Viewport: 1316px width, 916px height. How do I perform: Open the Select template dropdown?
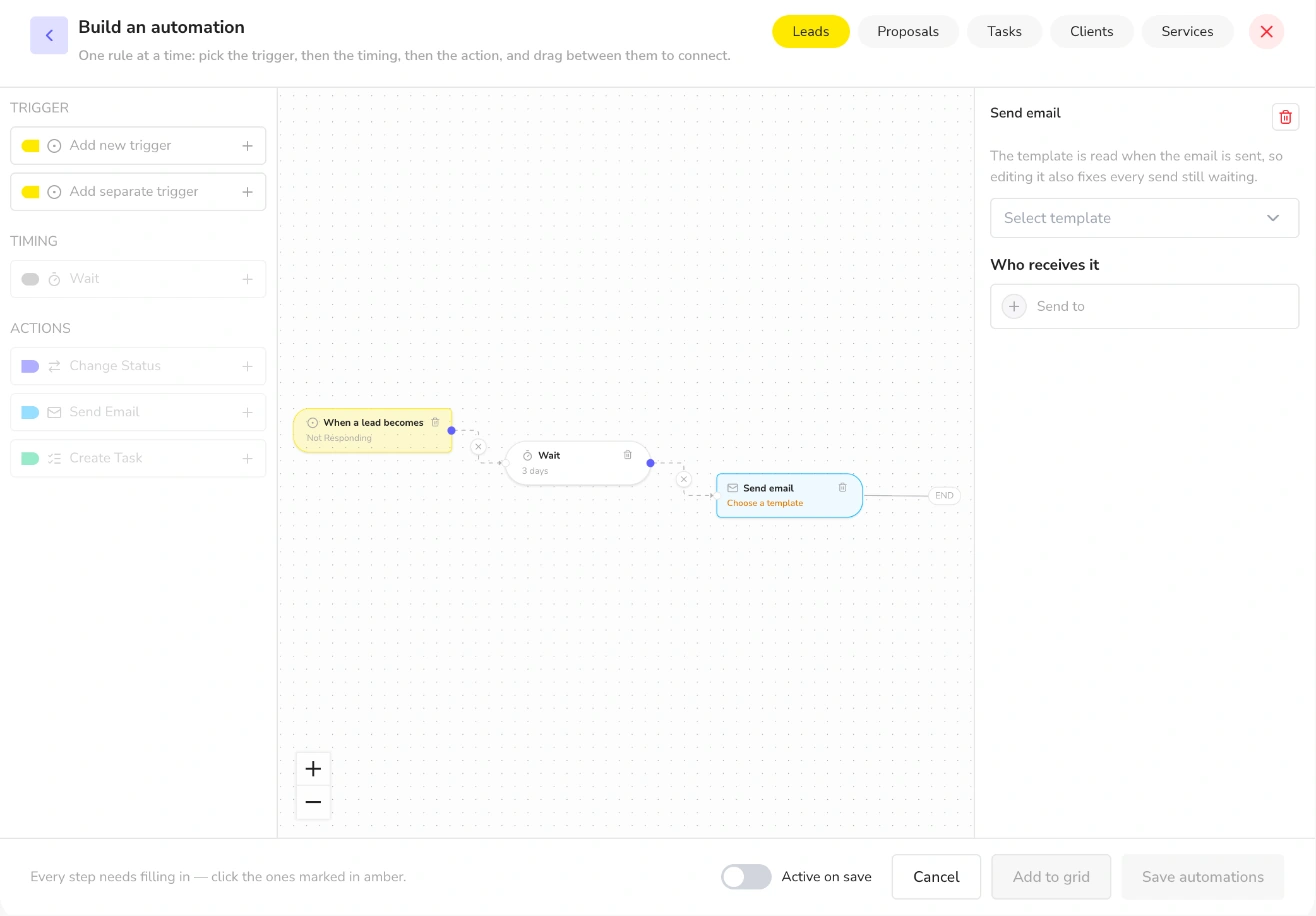point(1144,218)
